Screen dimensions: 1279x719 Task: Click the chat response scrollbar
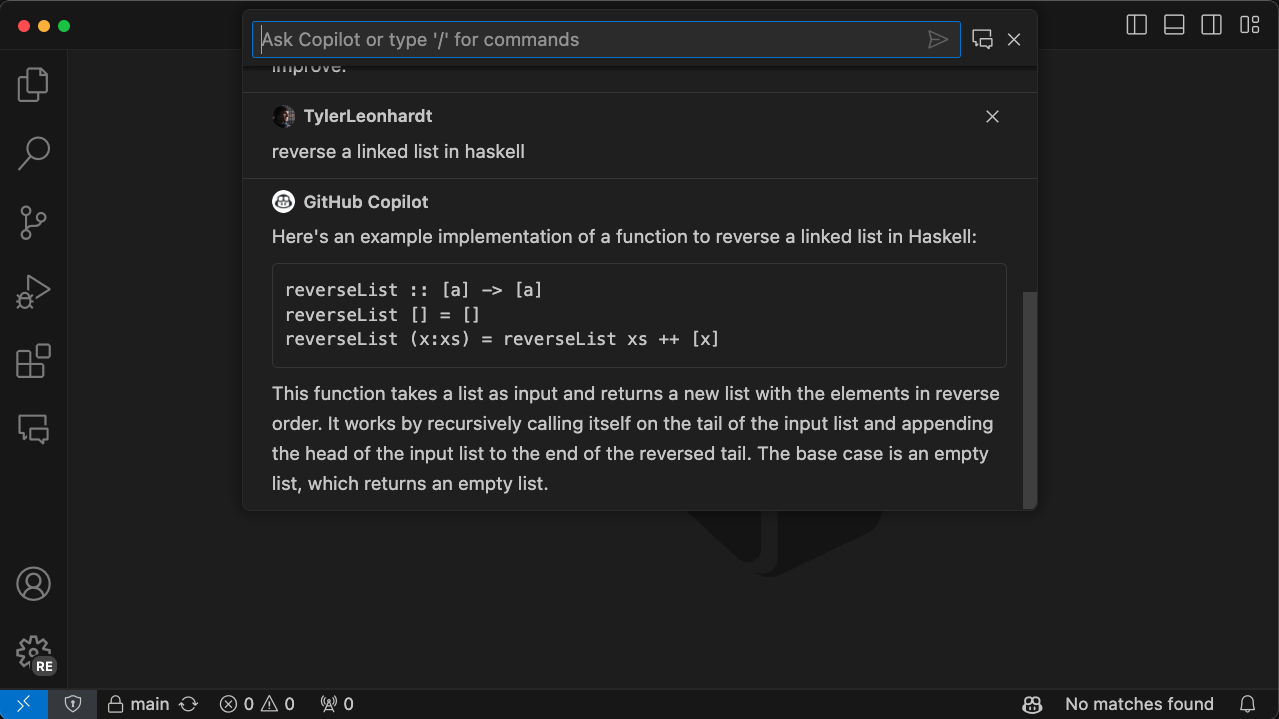click(1030, 400)
